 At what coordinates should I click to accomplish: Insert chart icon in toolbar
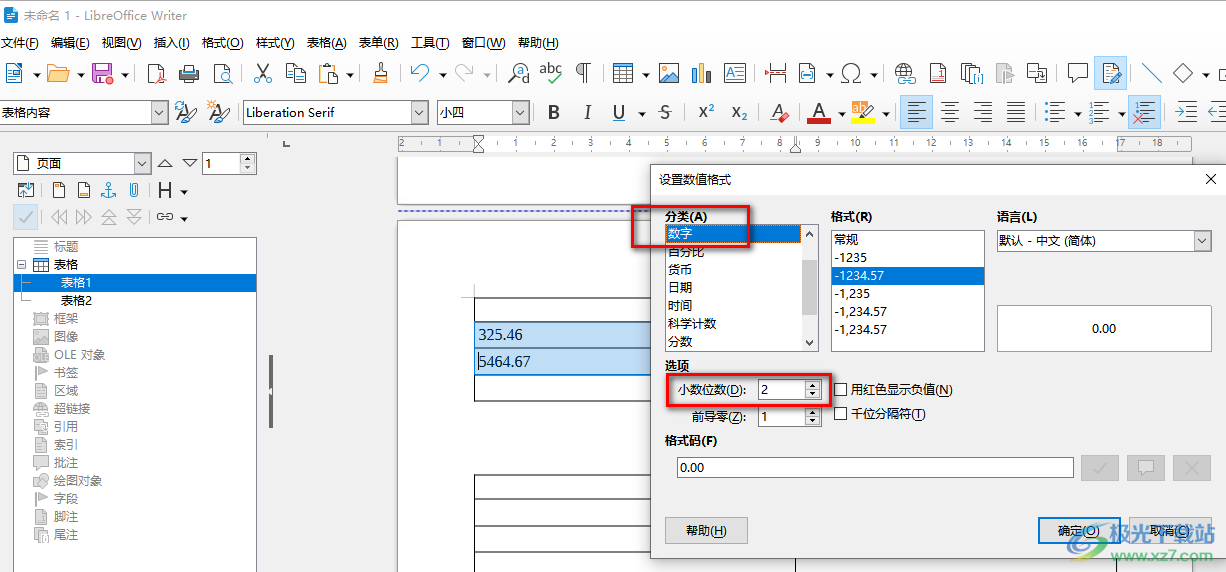[x=702, y=73]
